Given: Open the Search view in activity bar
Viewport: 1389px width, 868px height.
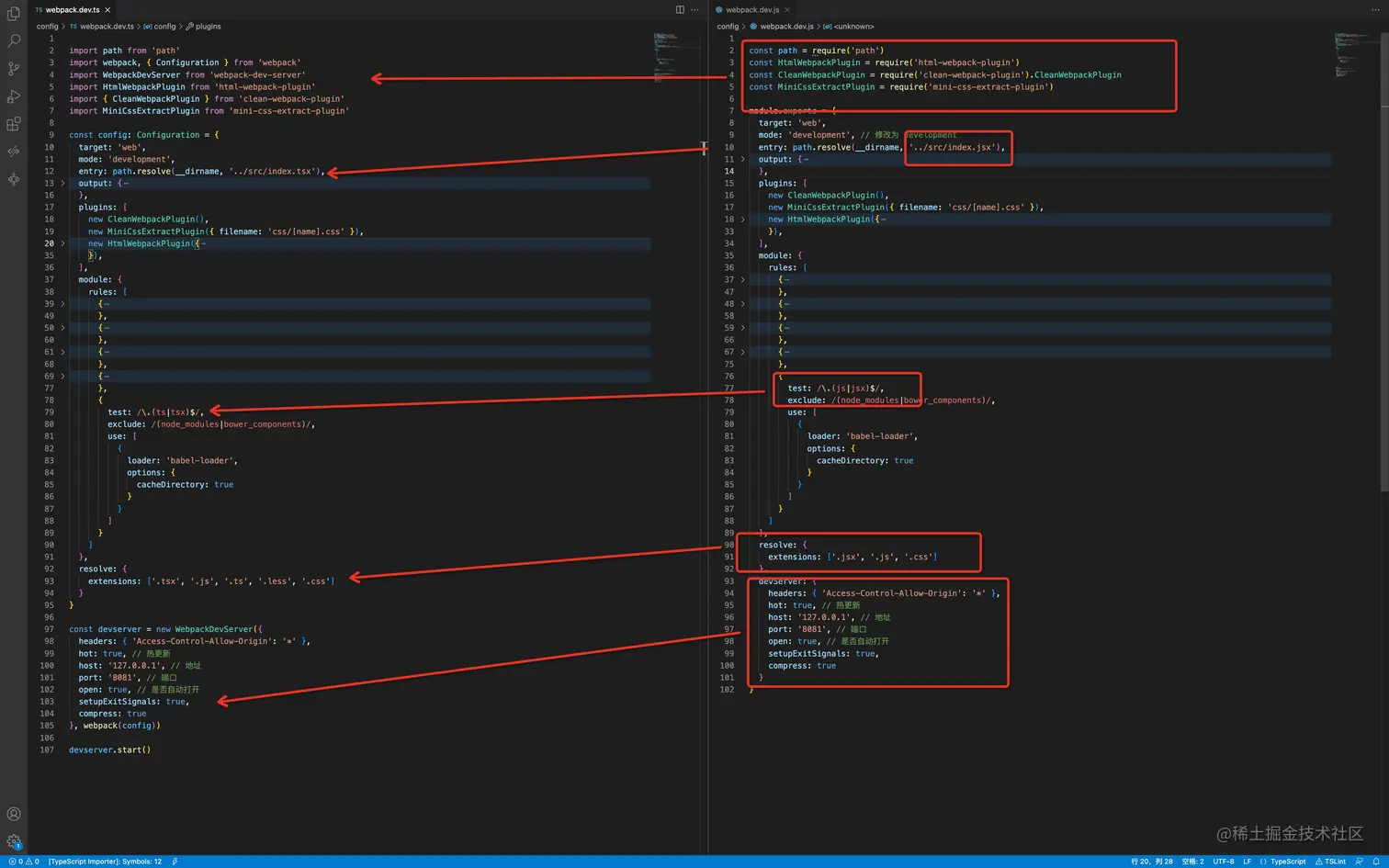Looking at the screenshot, I should (x=14, y=41).
